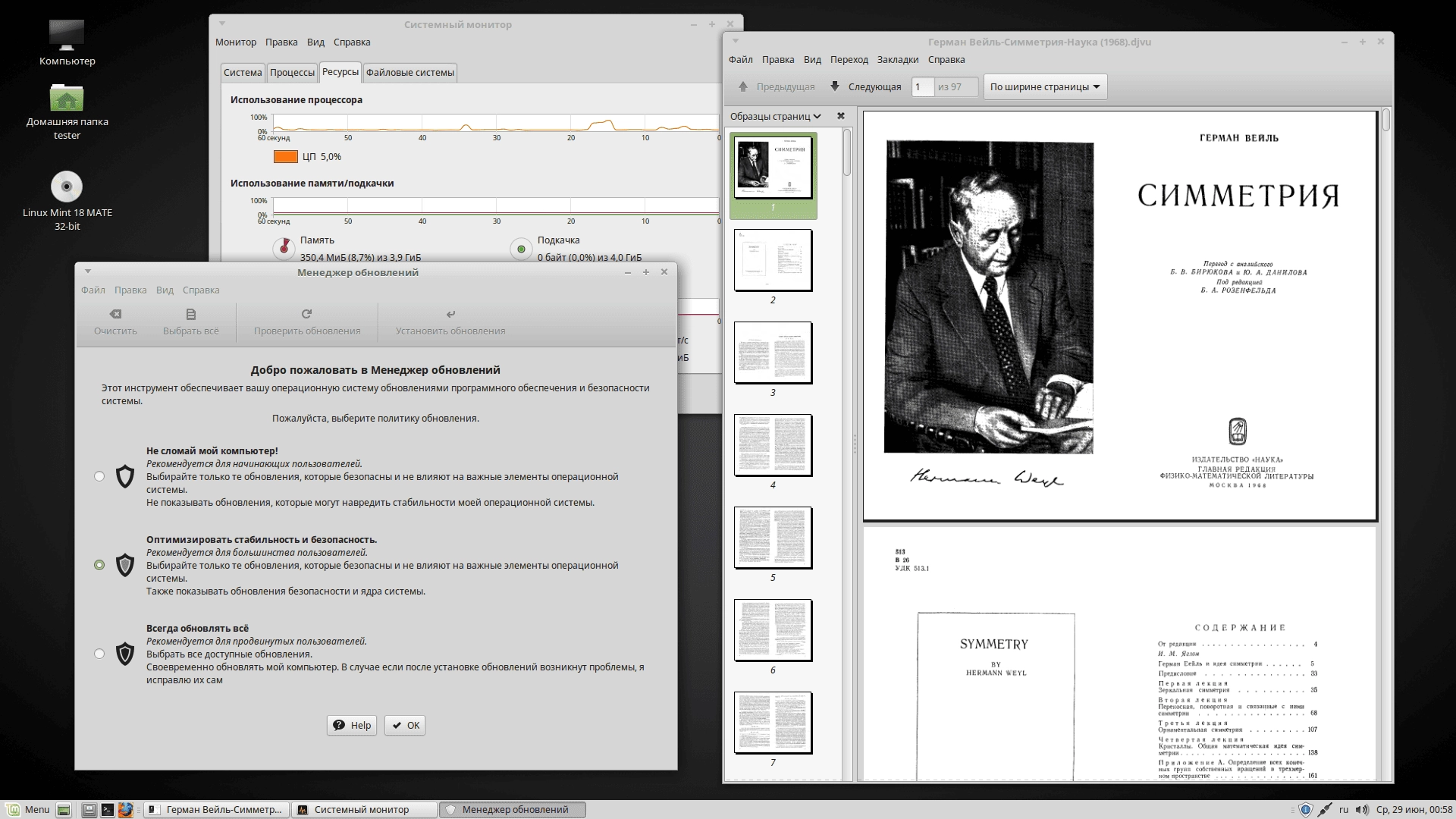1456x819 pixels.
Task: Select the 'Оптимизировать стабильность и безопасность' policy
Action: (x=99, y=565)
